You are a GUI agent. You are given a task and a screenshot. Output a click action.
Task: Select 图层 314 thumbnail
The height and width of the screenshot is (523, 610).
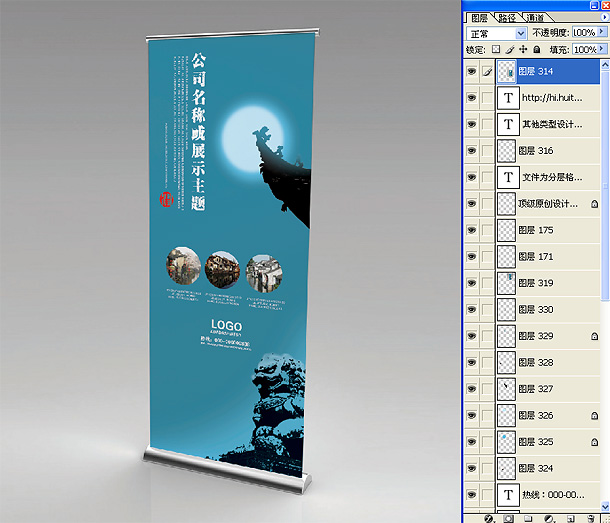pyautogui.click(x=507, y=71)
